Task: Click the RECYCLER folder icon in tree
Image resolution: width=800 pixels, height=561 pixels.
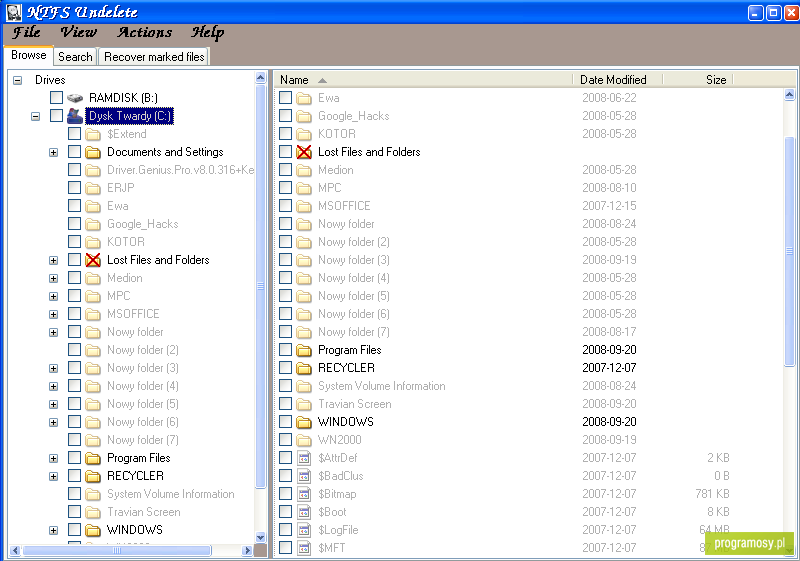Action: click(93, 476)
